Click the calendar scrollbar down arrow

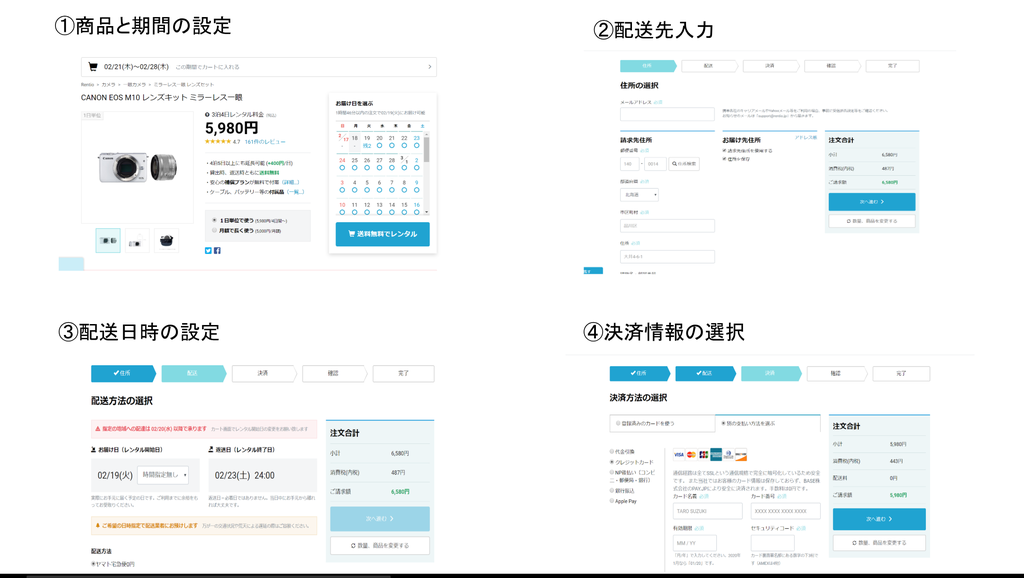(426, 212)
